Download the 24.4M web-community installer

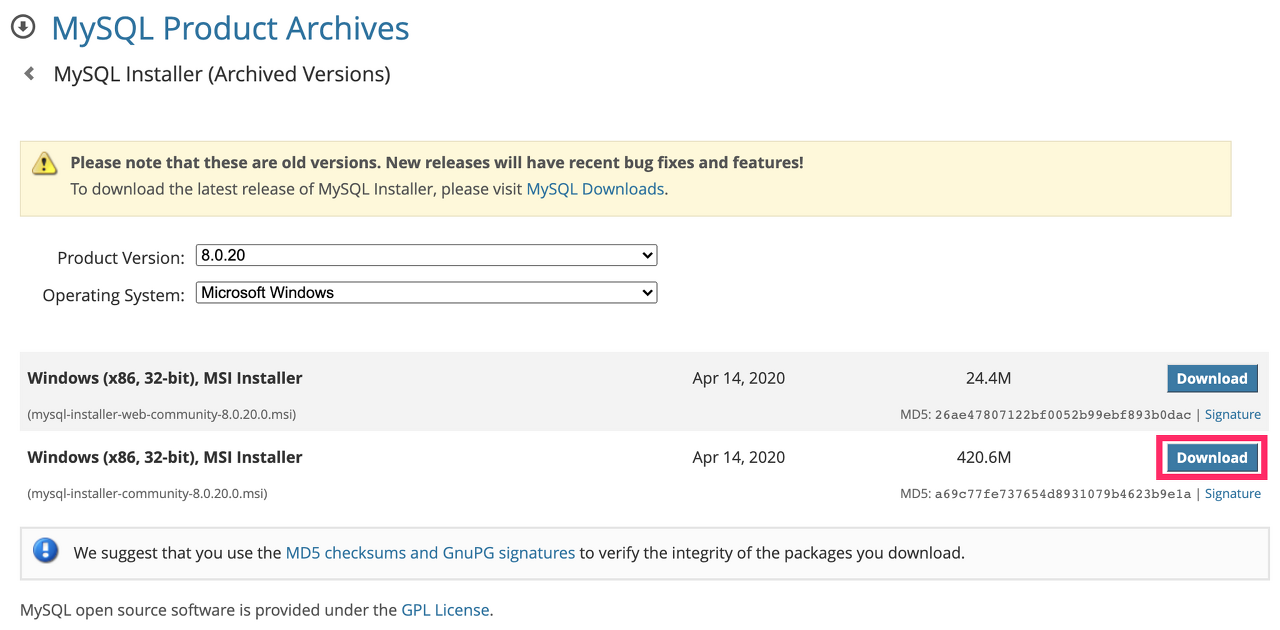pyautogui.click(x=1211, y=379)
